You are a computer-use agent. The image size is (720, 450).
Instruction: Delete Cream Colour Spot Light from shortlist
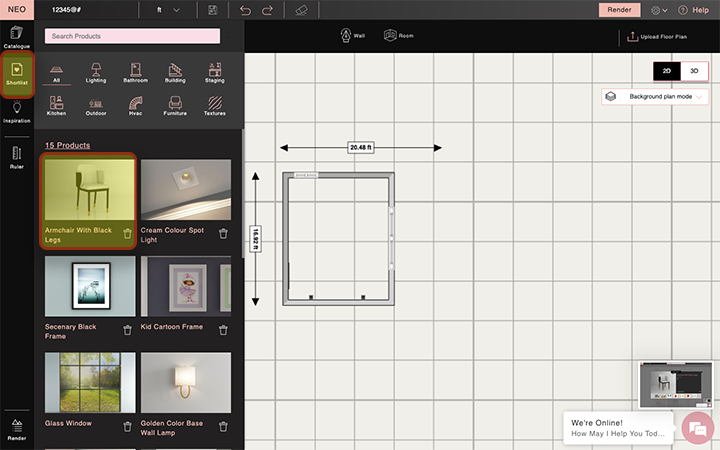coord(223,234)
